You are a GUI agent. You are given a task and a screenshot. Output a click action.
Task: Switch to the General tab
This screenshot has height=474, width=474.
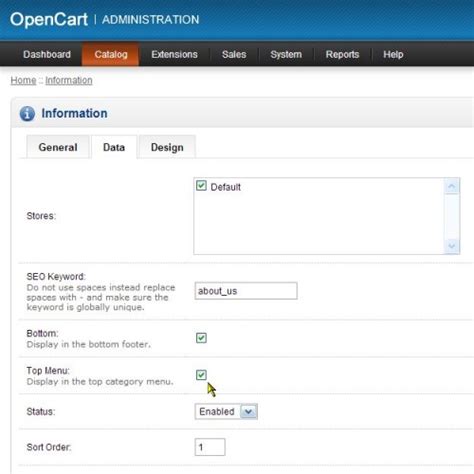pos(58,147)
